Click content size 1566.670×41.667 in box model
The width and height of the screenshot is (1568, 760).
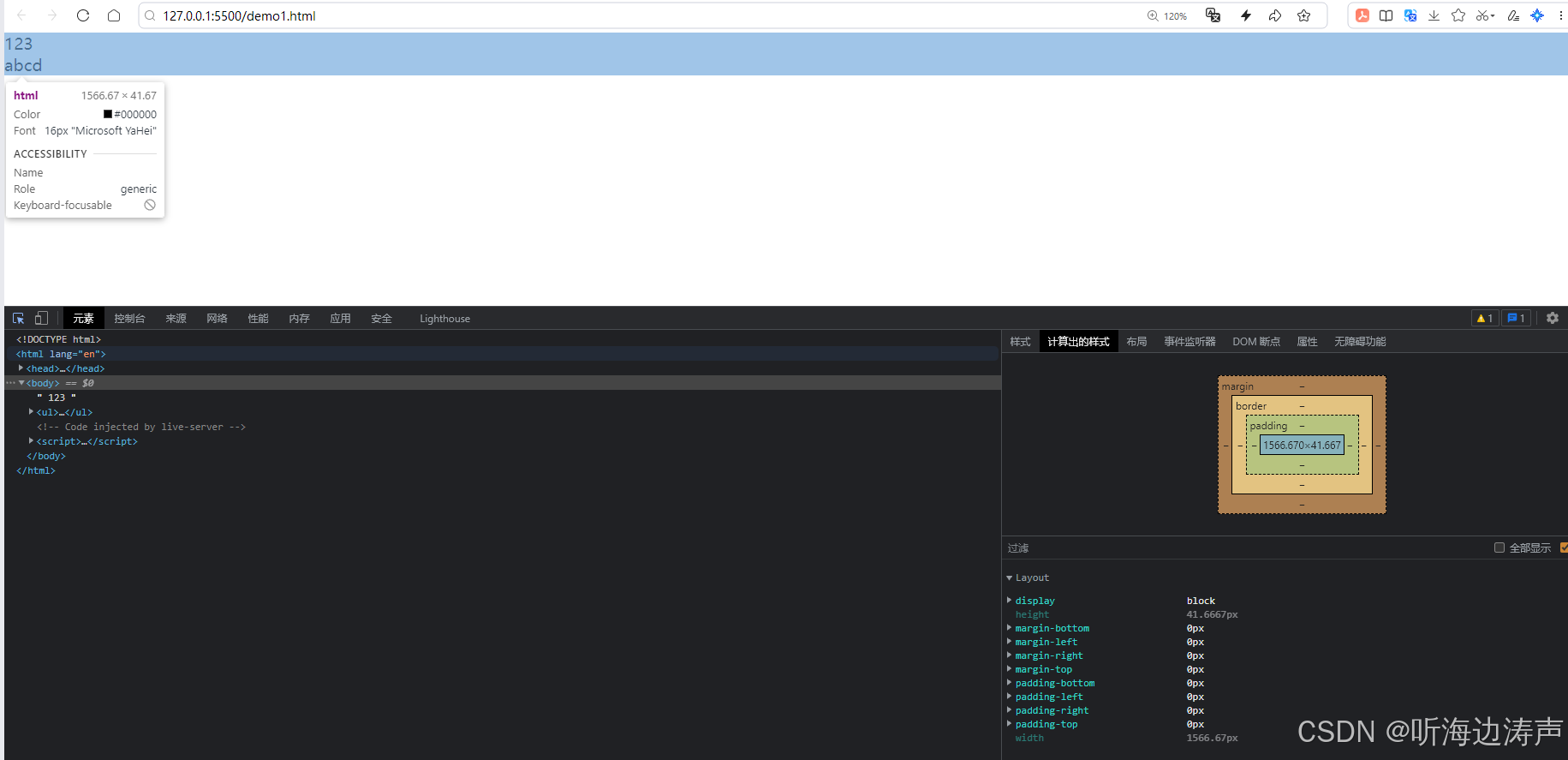point(1302,446)
